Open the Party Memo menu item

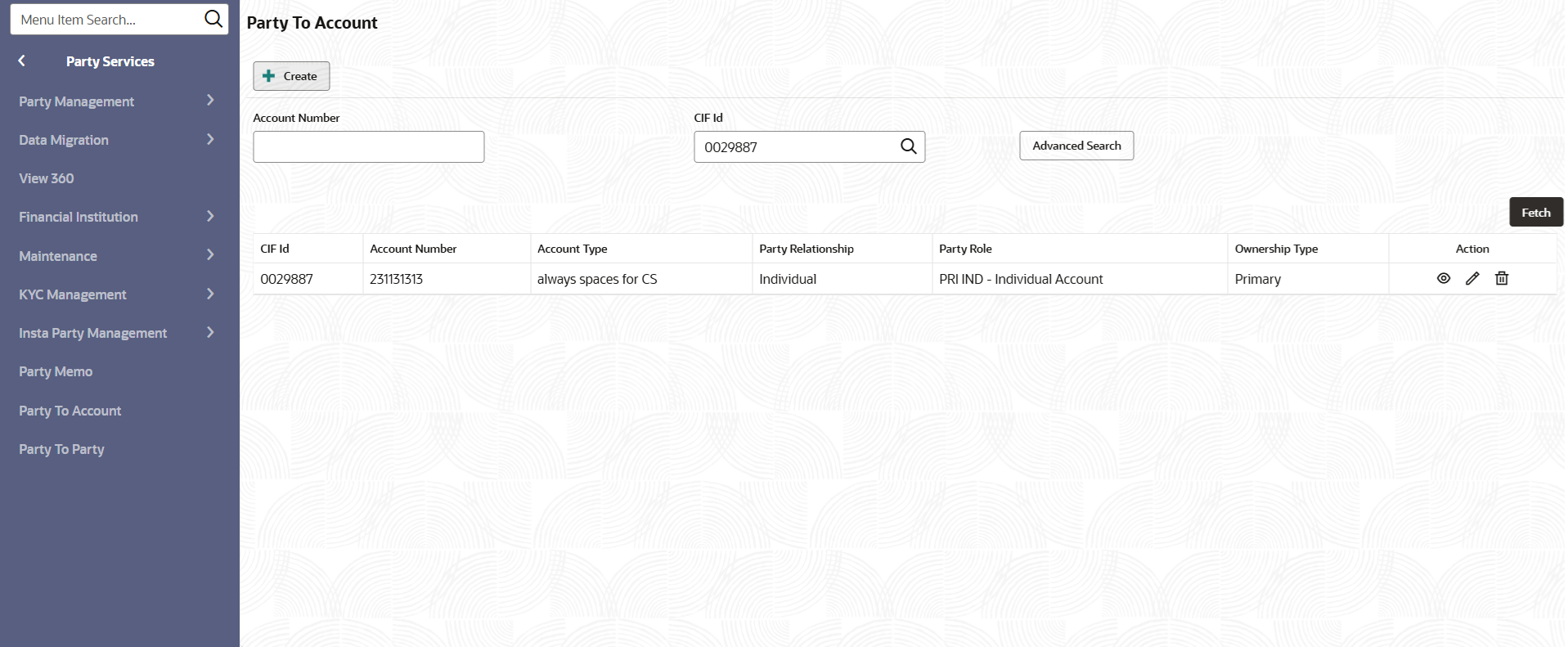[x=56, y=371]
